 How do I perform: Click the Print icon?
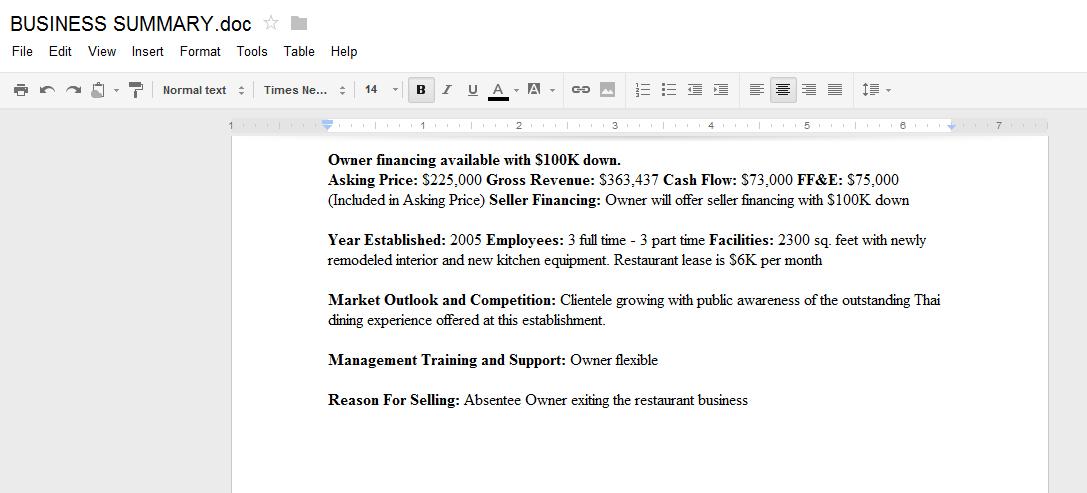[x=21, y=90]
